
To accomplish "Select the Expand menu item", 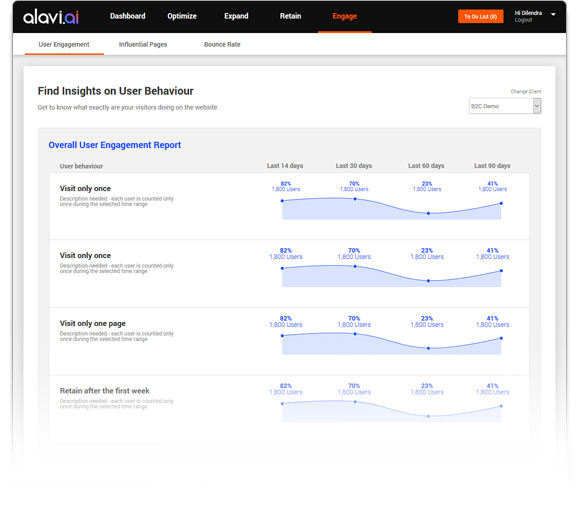I will [x=236, y=16].
